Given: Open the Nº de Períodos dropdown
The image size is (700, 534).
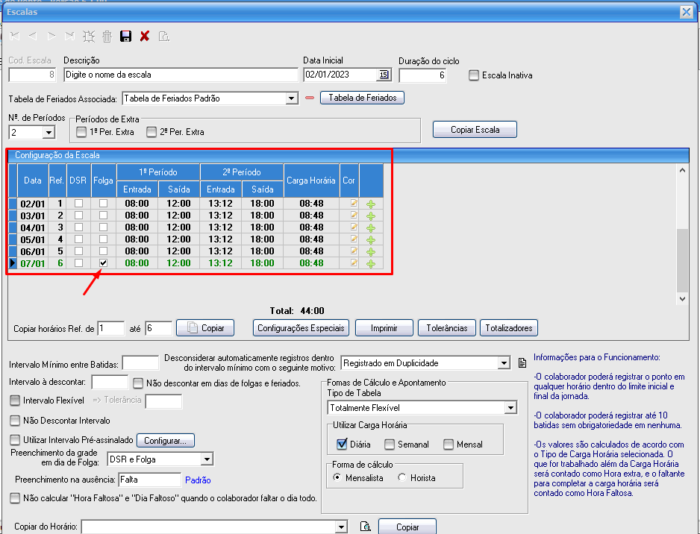Looking at the screenshot, I should [49, 132].
